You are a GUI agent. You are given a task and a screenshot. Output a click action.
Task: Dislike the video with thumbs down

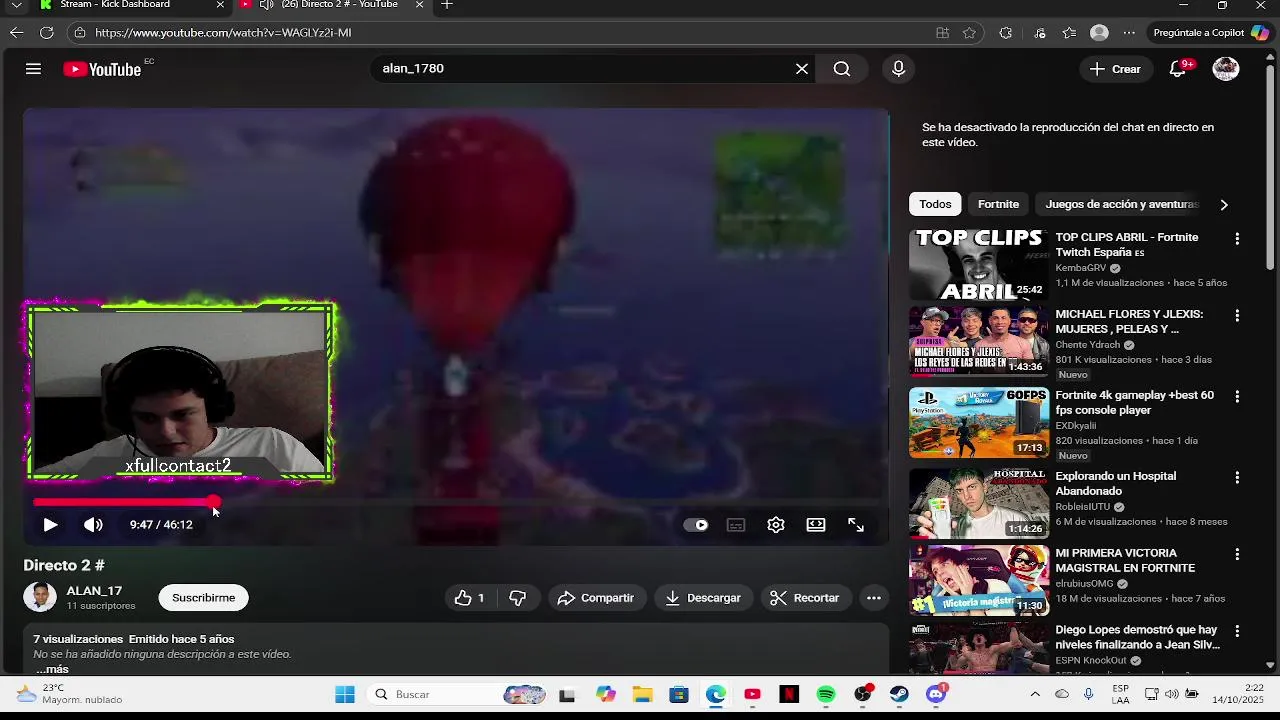pos(517,598)
